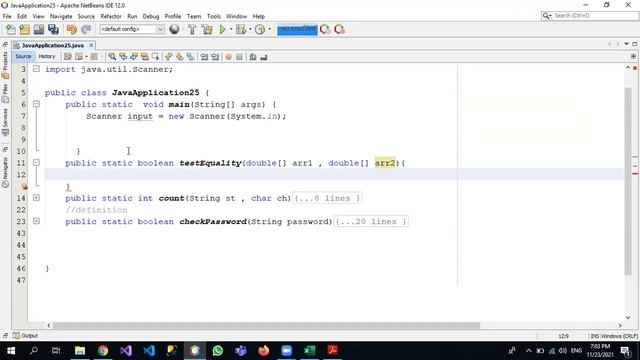Open the Tools menu
The height and width of the screenshot is (360, 640).
coord(213,16)
